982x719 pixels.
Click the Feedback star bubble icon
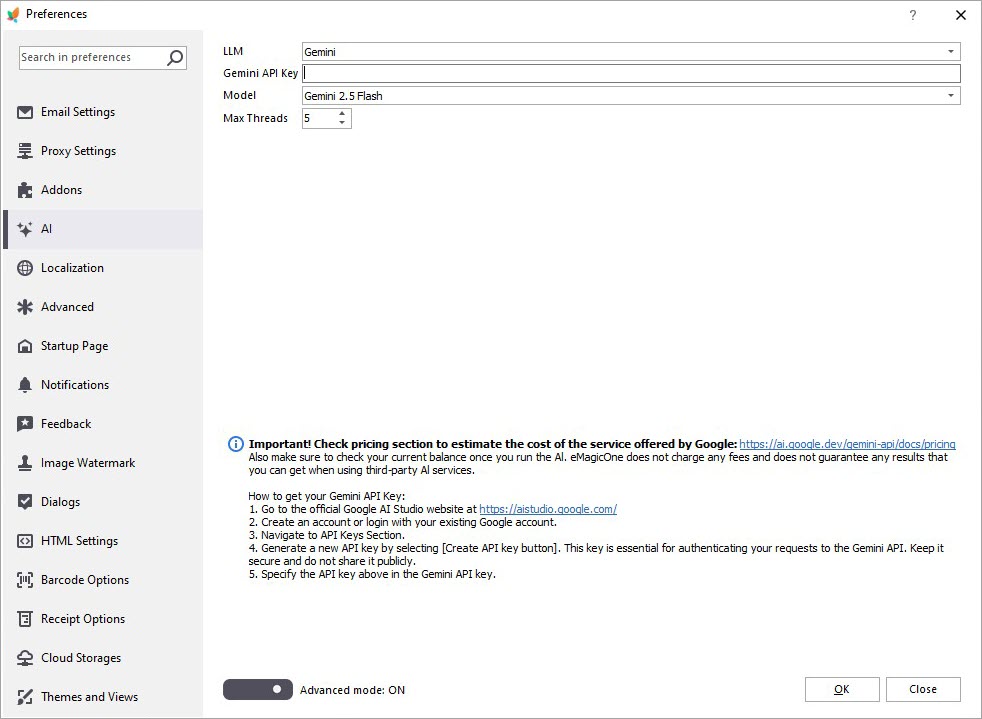[x=25, y=424]
